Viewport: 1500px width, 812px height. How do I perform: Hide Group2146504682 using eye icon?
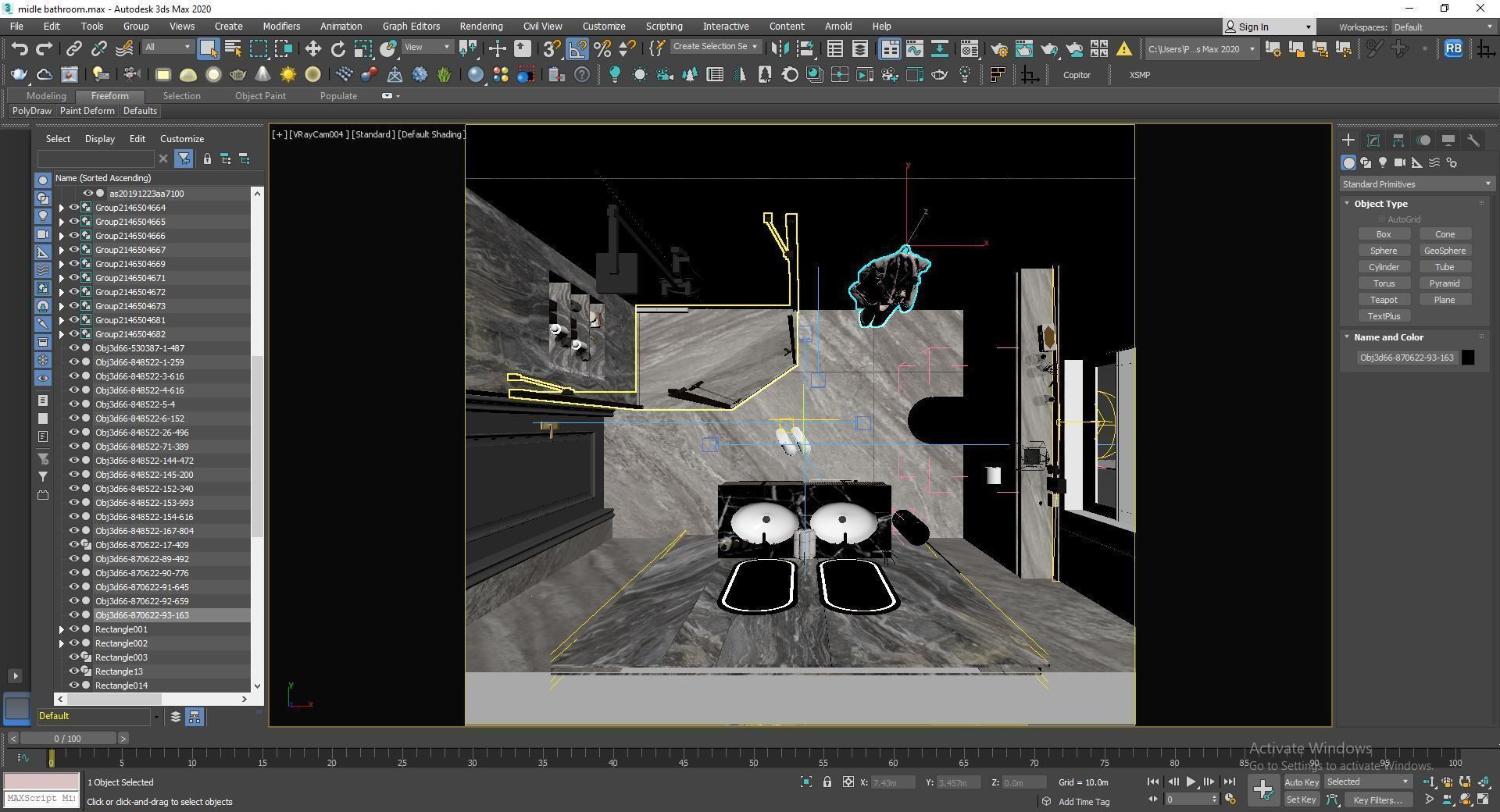pyautogui.click(x=74, y=334)
